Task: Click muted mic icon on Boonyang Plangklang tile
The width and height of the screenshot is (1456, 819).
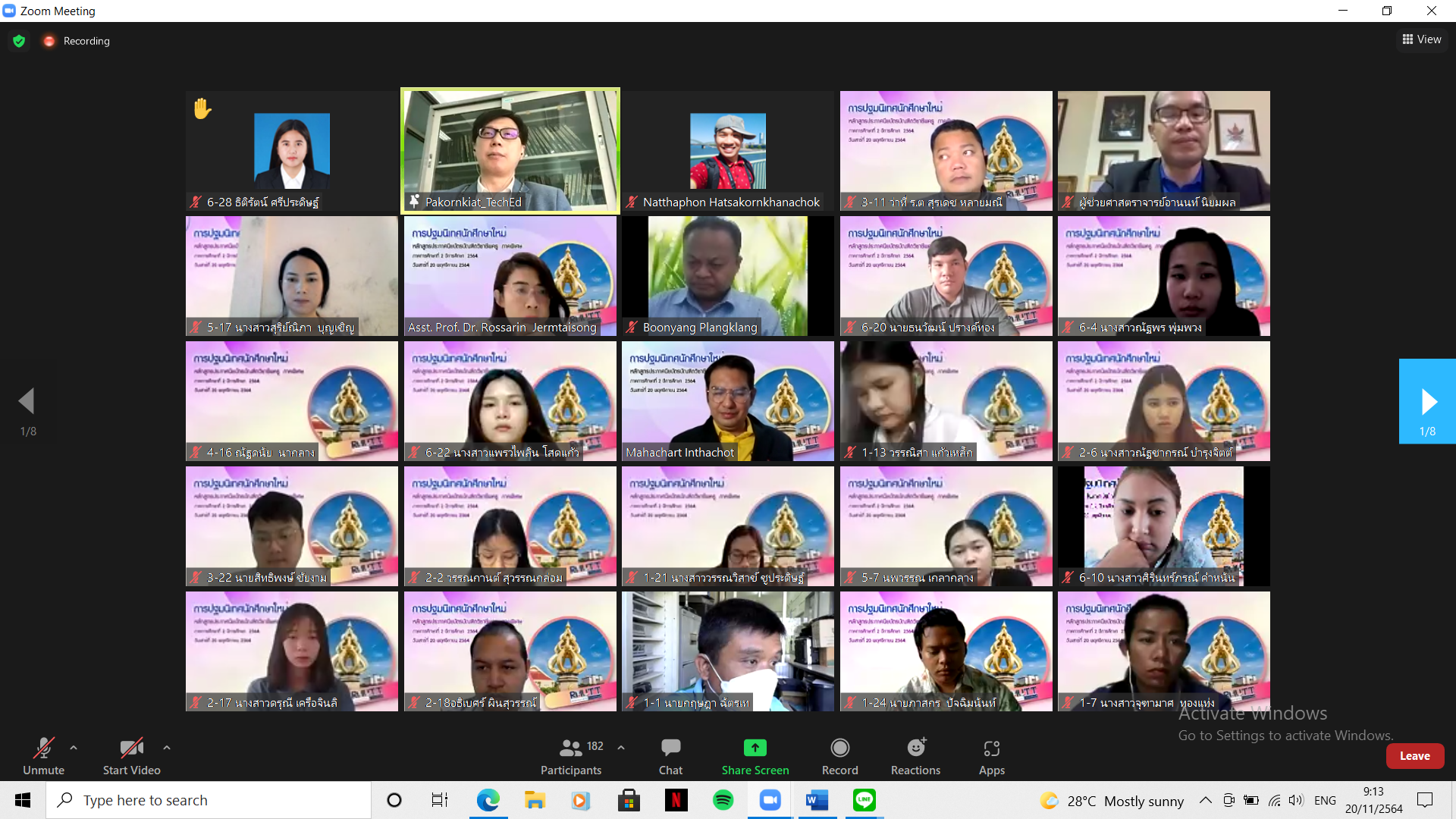Action: click(x=632, y=327)
